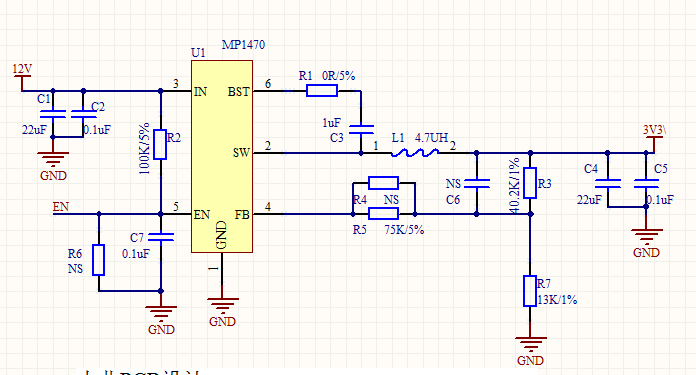Click the 4.7UH inductor value
The image size is (696, 375).
point(431,138)
